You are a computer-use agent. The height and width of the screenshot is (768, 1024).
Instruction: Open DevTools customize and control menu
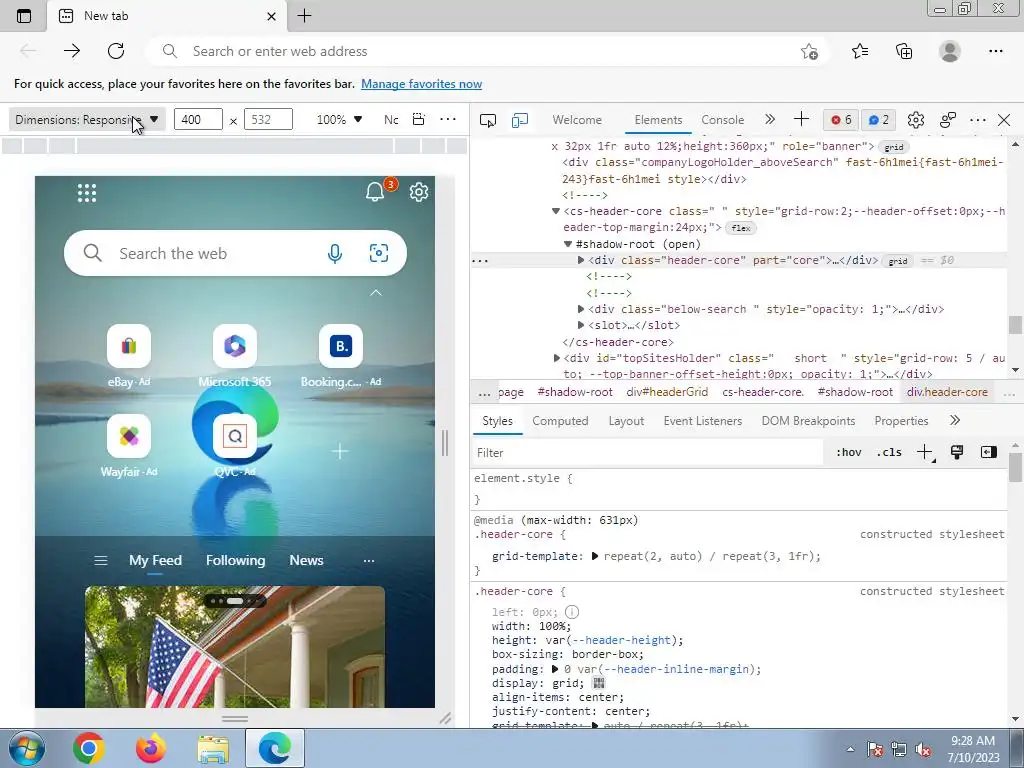point(978,120)
